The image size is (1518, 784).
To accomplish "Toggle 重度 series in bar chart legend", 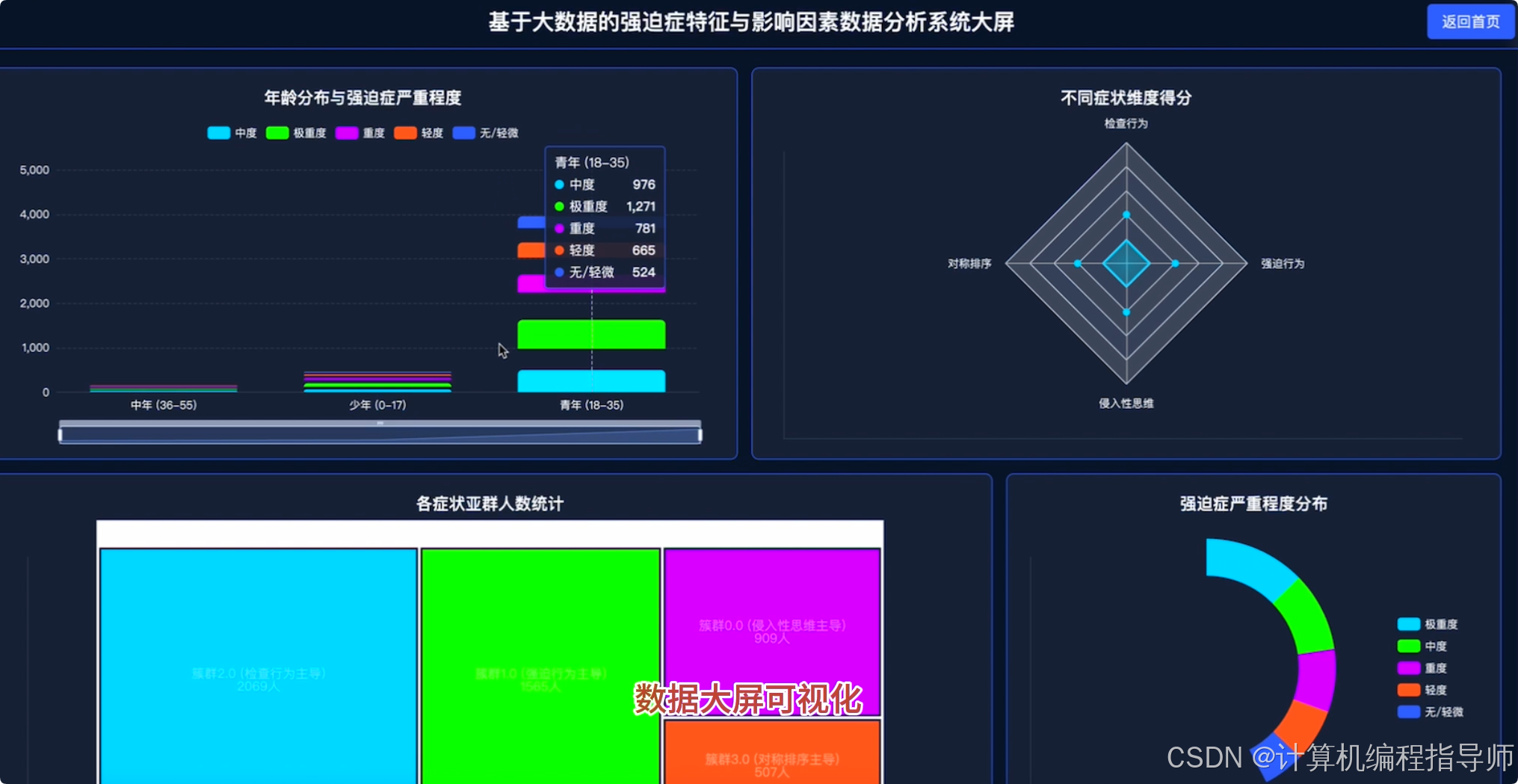I will click(360, 133).
